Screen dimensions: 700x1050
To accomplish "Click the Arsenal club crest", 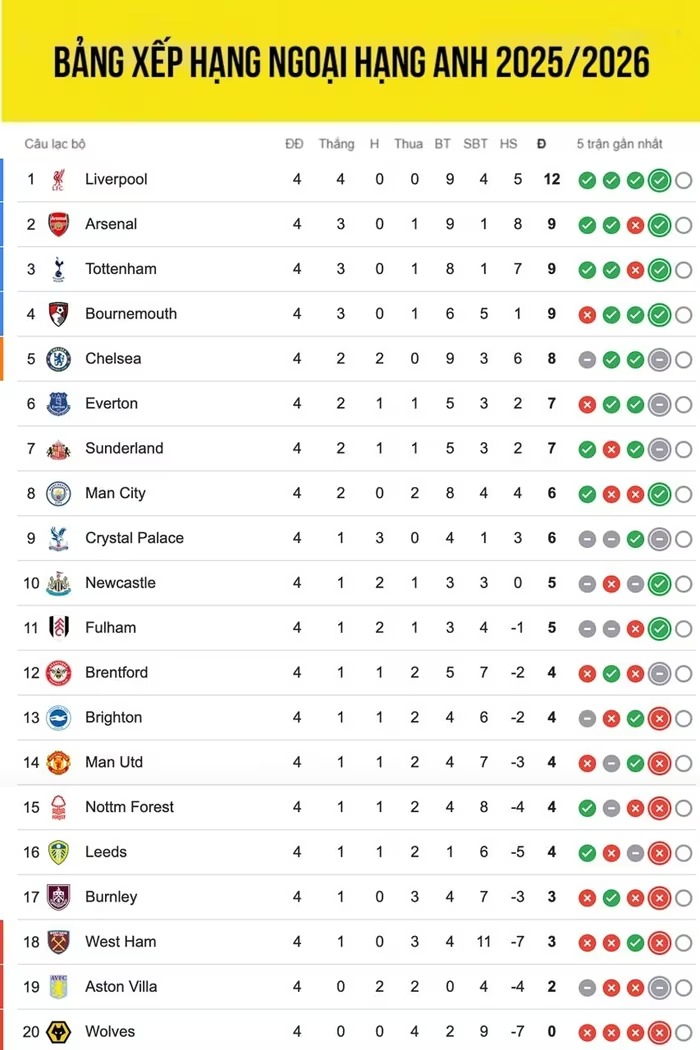I will 58,224.
